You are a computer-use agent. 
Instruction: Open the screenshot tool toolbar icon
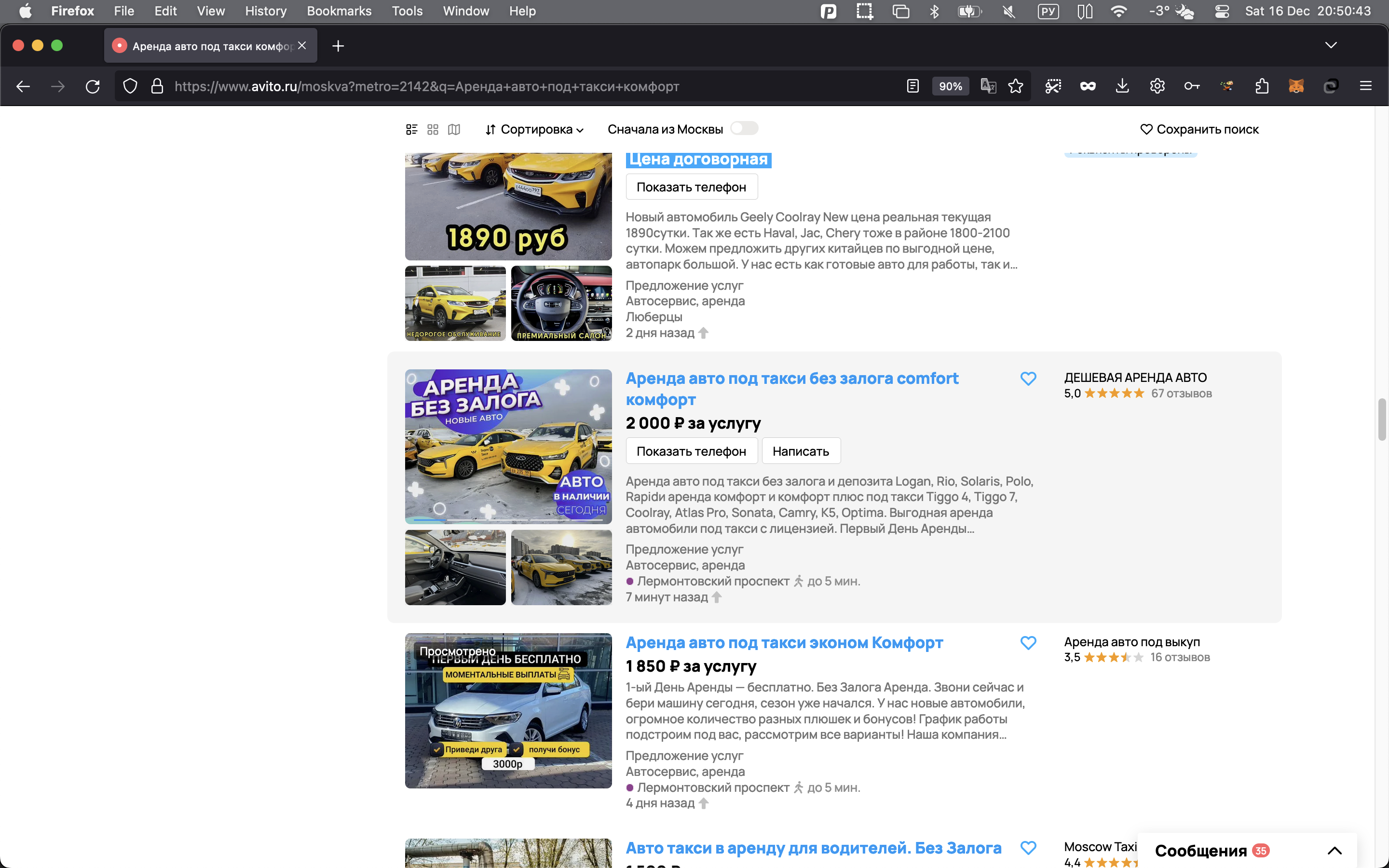[1053, 86]
